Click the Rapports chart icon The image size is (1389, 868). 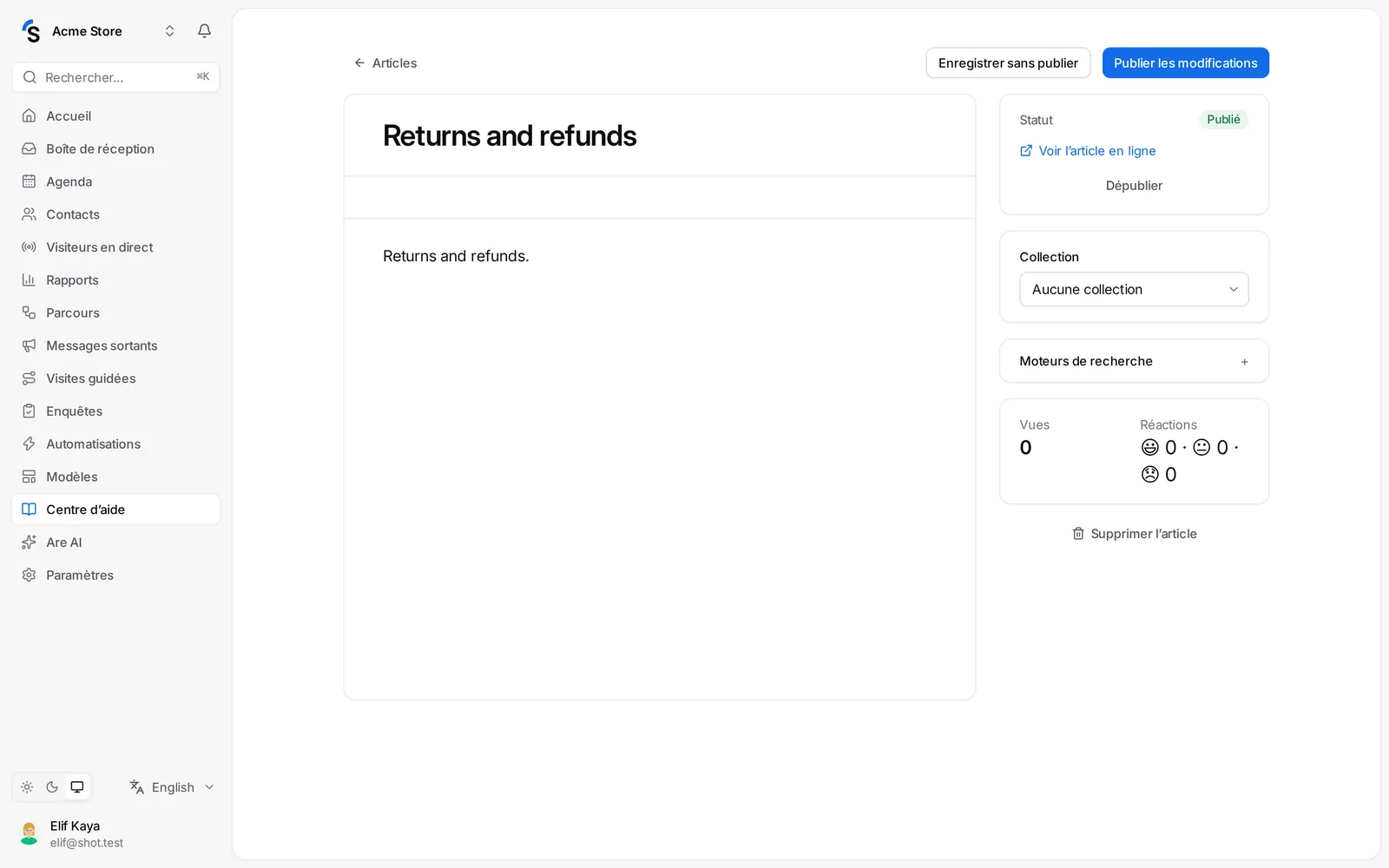(29, 280)
